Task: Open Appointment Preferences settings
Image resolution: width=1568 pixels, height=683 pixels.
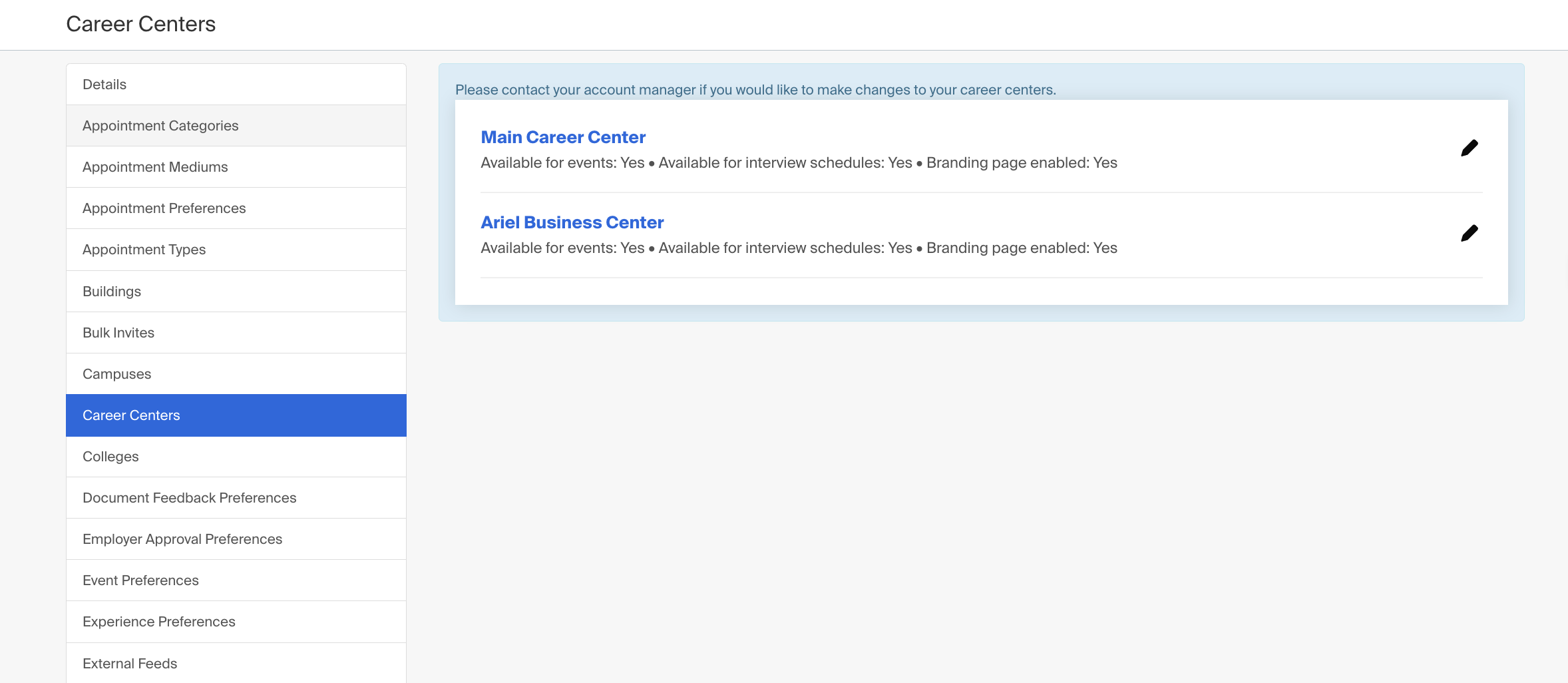Action: 164,208
